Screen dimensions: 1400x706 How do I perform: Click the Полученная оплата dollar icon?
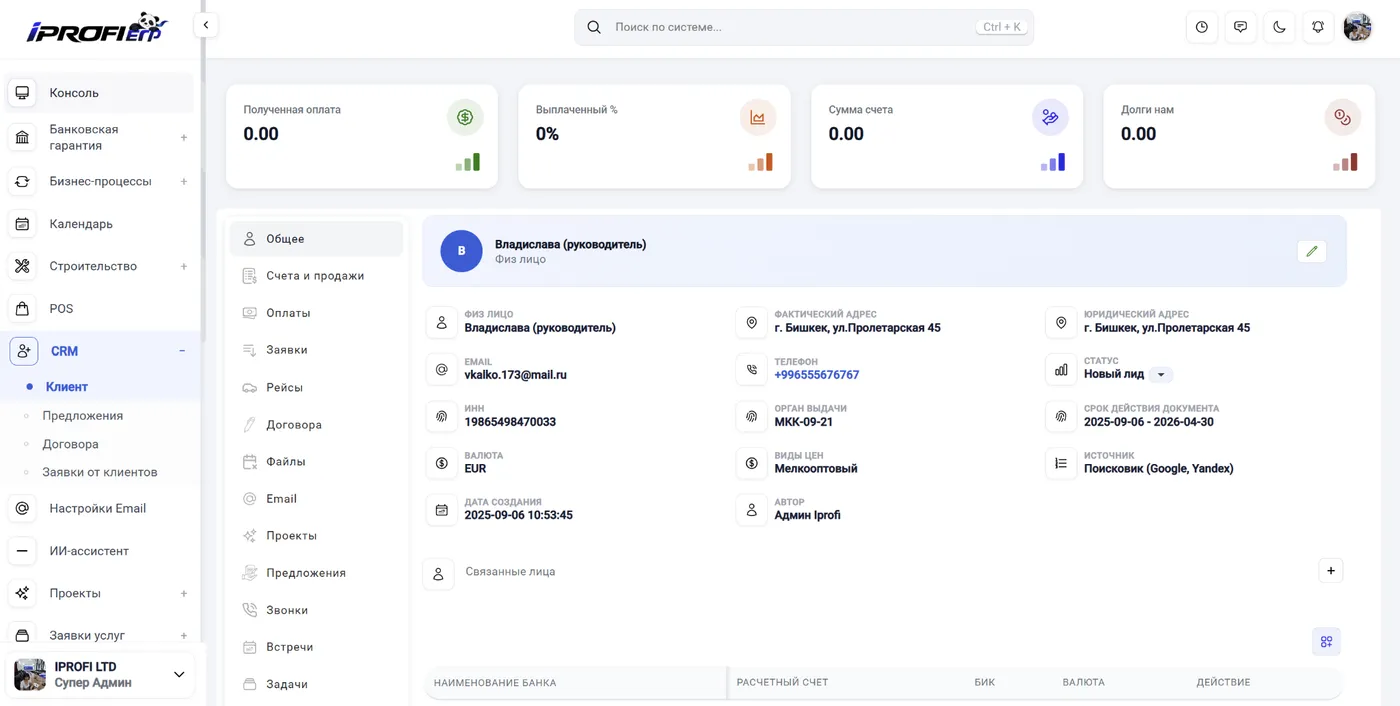click(465, 117)
